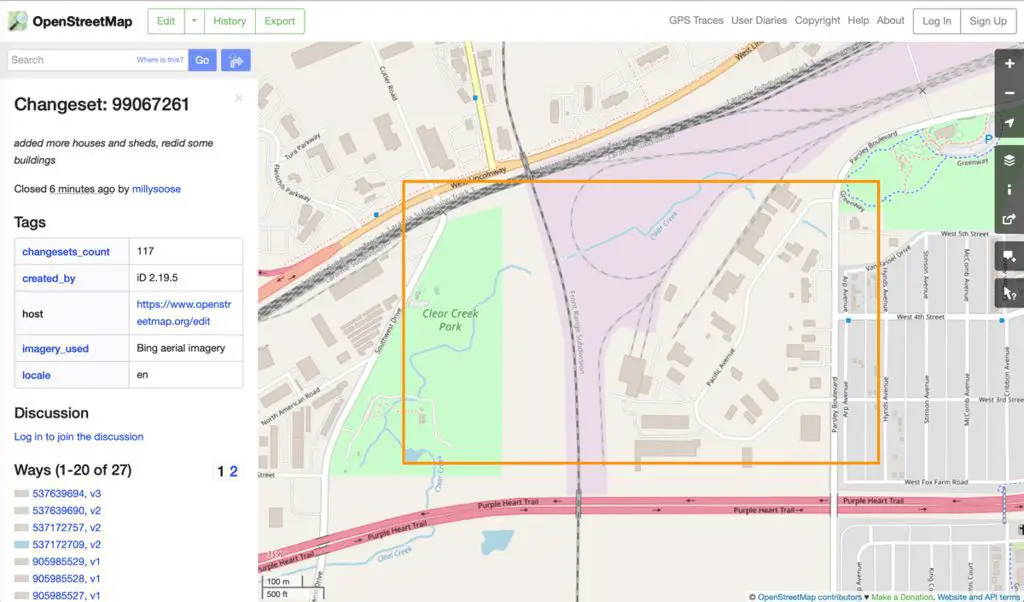Image resolution: width=1024 pixels, height=602 pixels.
Task: Click 'Log in to join the discussion'
Action: click(79, 437)
